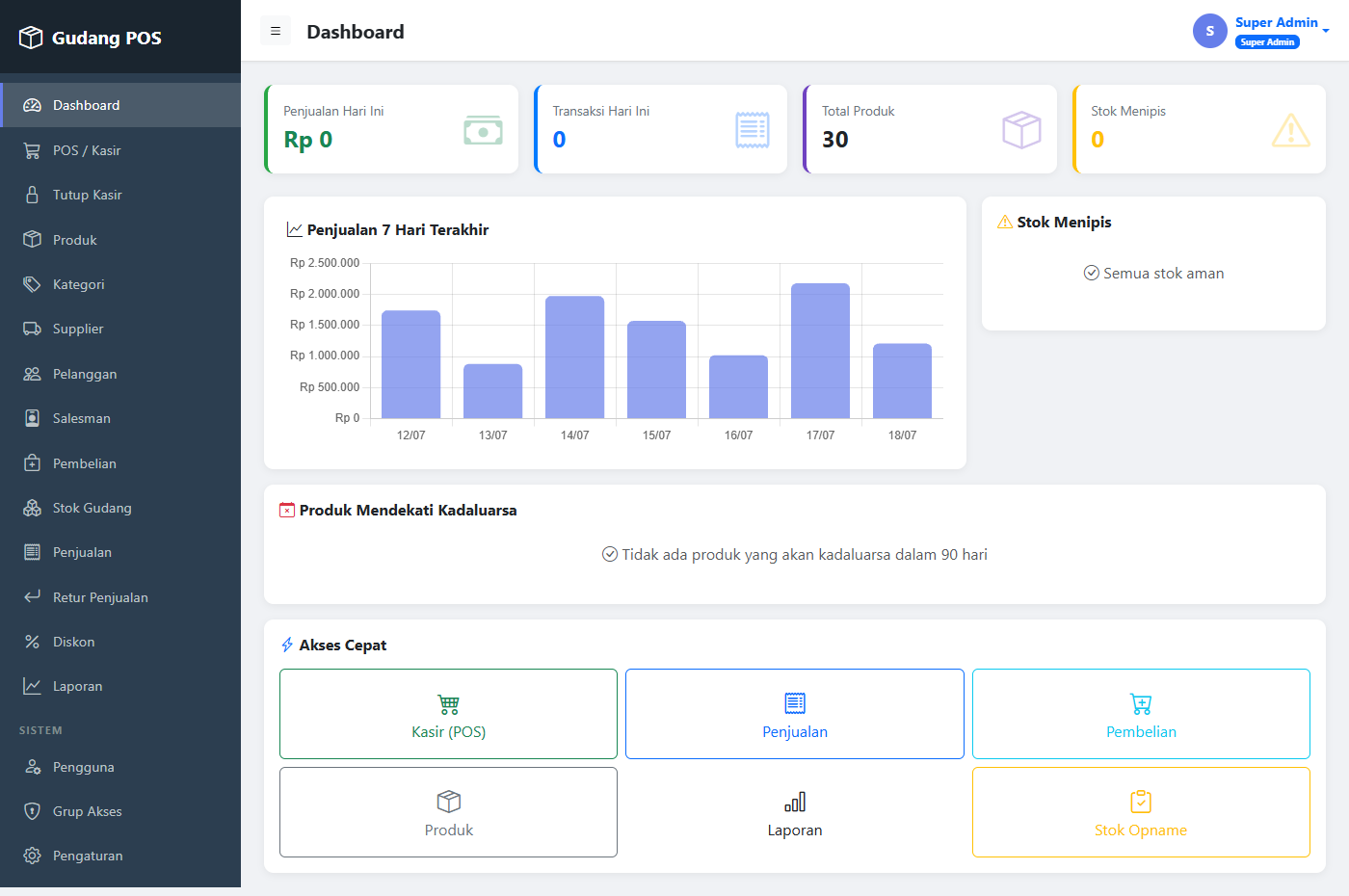Click the Kasir (POS) quick access button
1349x896 pixels.
click(448, 714)
